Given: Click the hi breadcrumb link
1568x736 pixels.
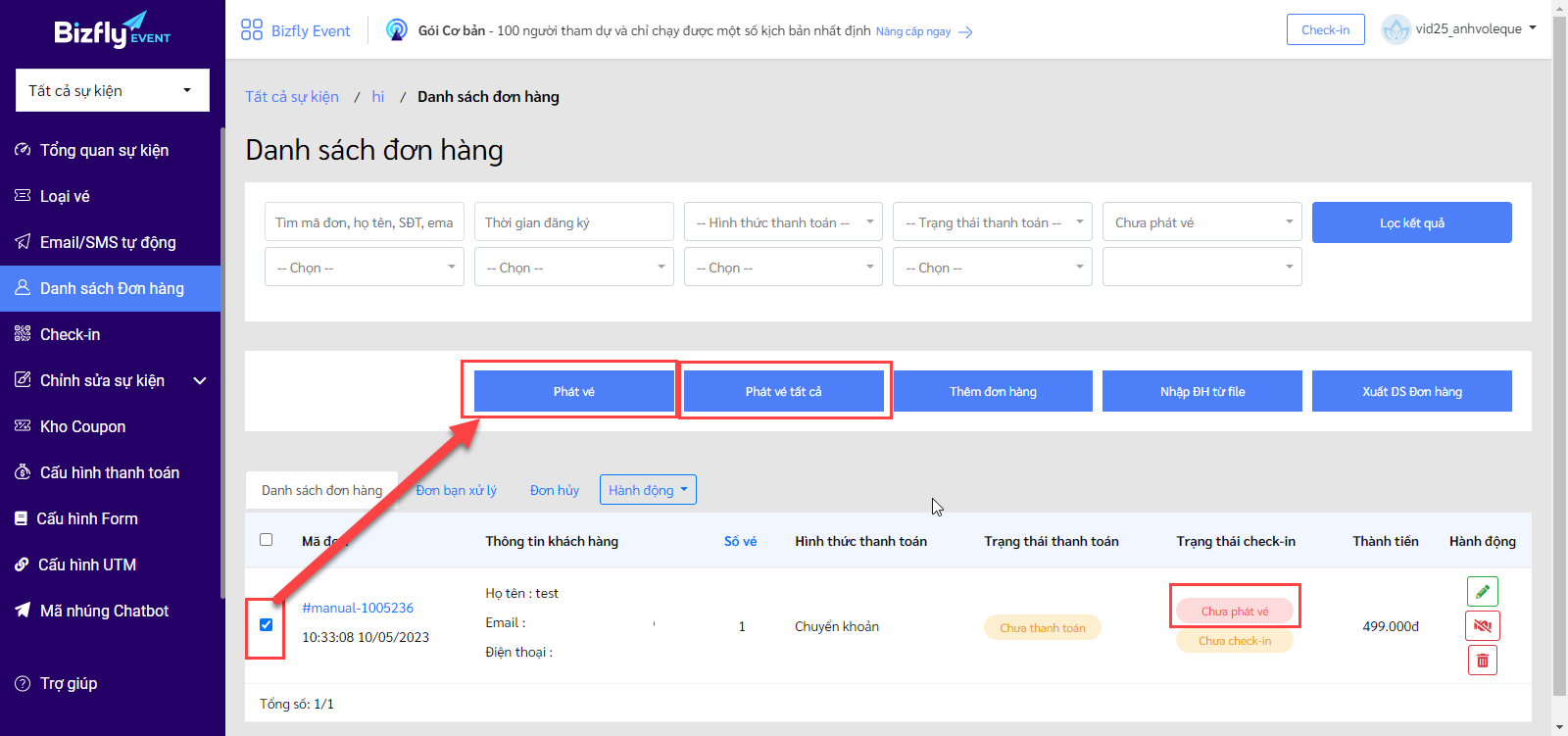Looking at the screenshot, I should (x=378, y=96).
